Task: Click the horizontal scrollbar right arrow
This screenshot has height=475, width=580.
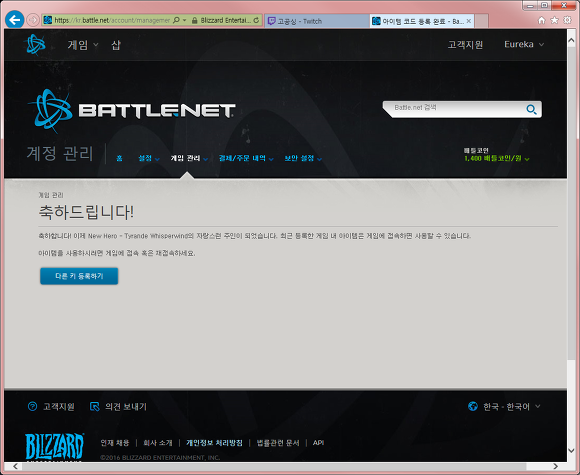Action: coord(556,466)
